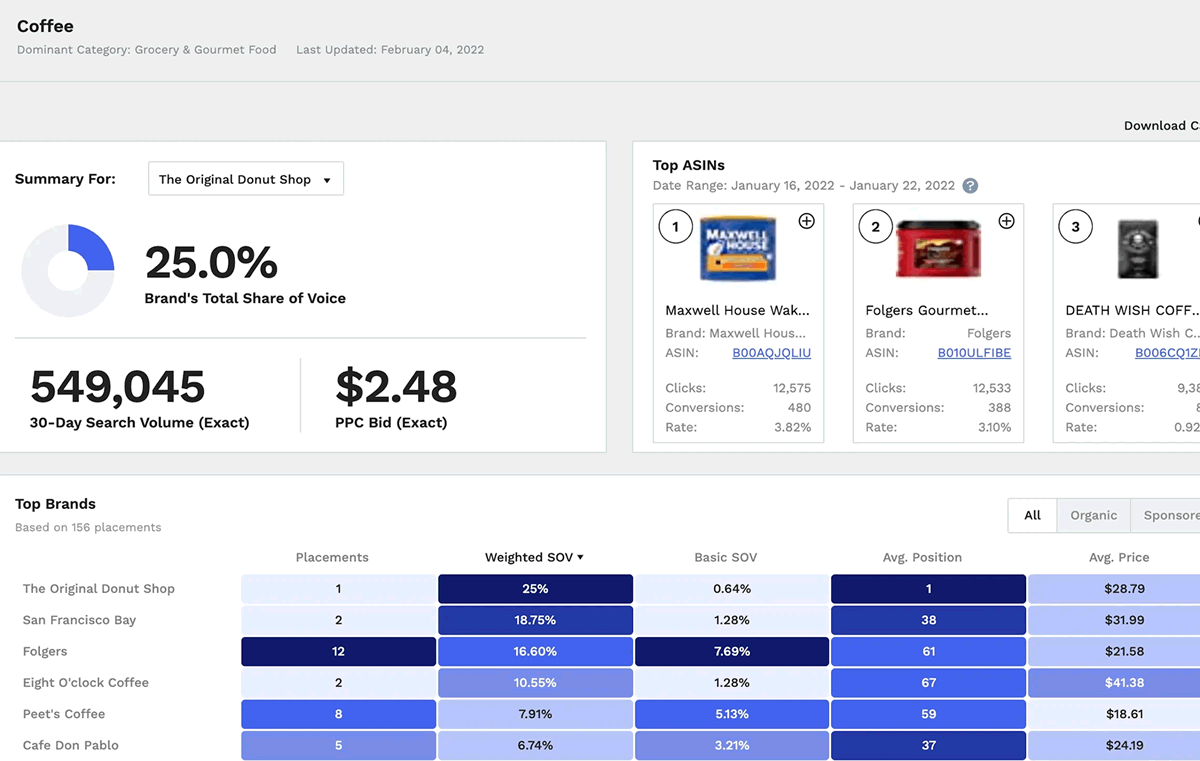Click the 3.21% Basic SOV cell
1200x761 pixels.
(x=732, y=745)
